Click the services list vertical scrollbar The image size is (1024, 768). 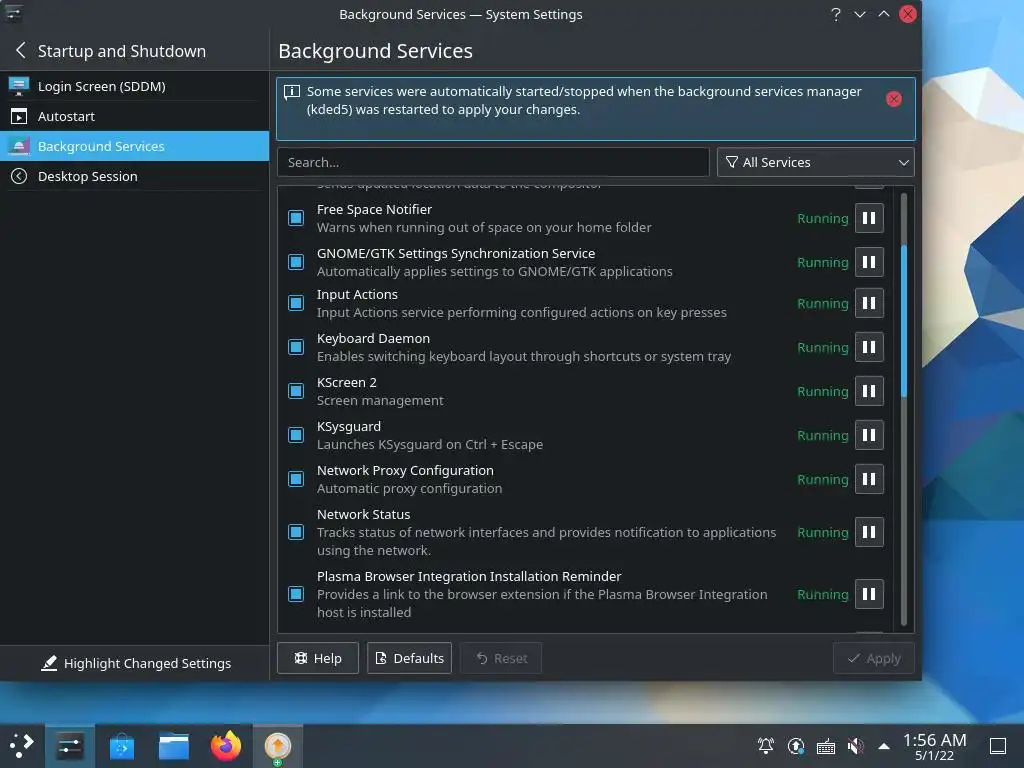(904, 321)
